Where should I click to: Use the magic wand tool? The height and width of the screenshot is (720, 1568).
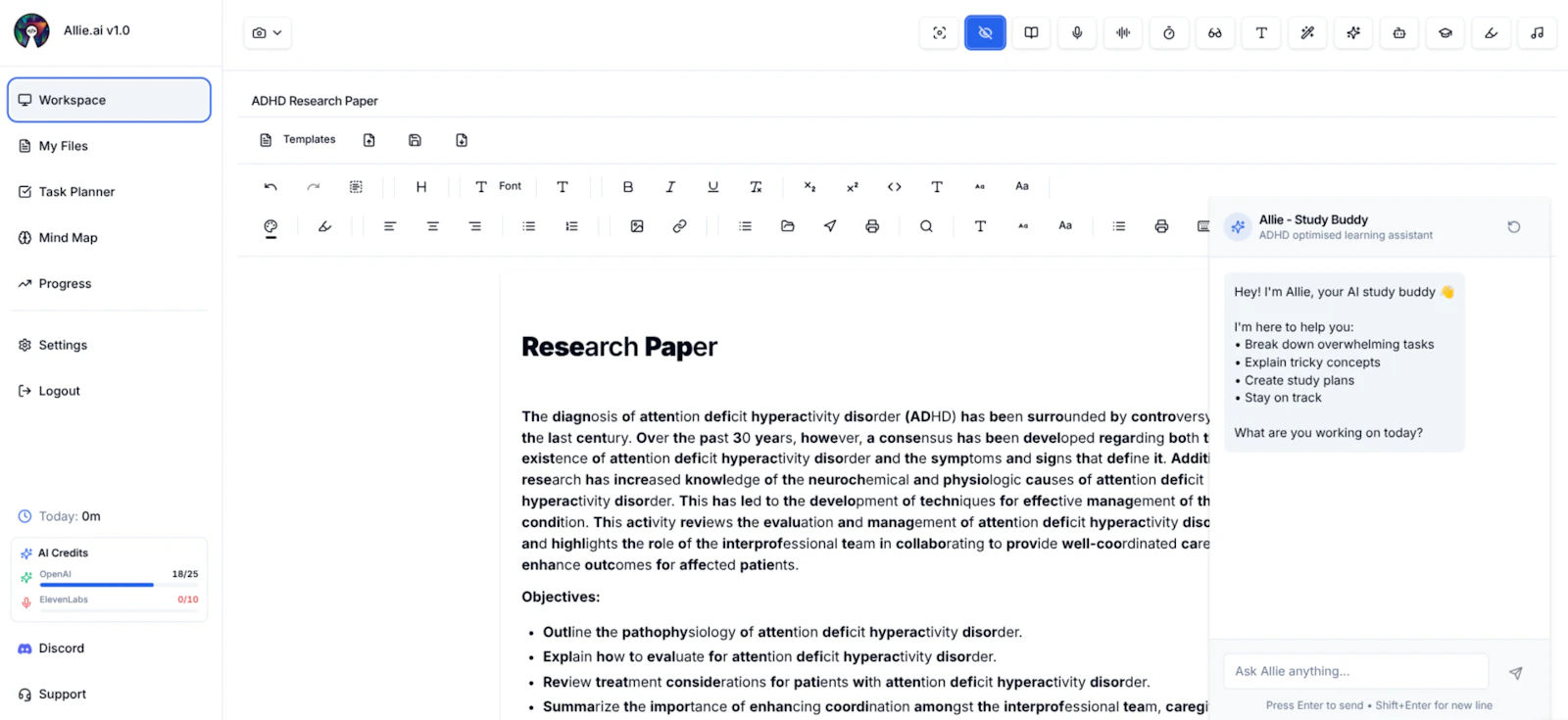[1307, 32]
